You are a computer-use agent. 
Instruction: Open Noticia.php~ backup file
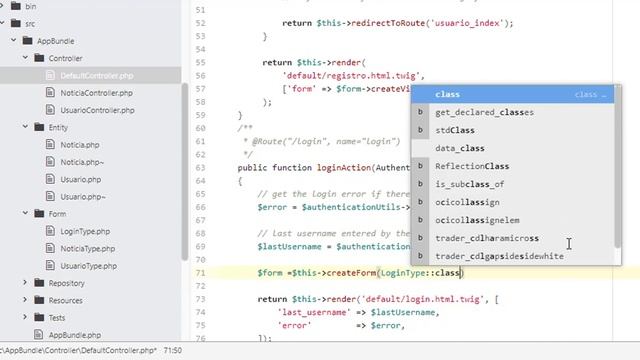click(x=82, y=162)
